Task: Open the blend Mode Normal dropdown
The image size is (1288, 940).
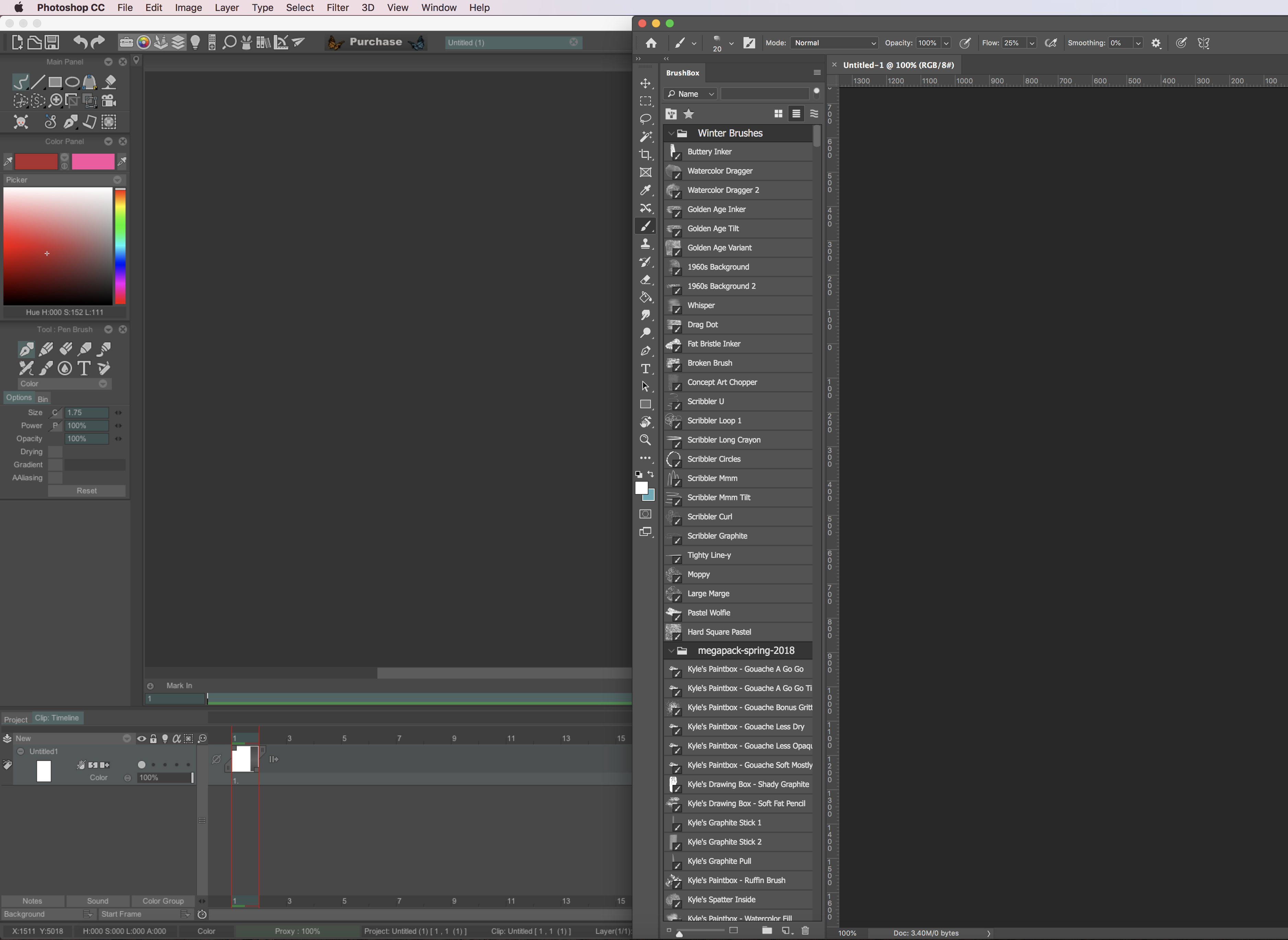Action: coord(834,43)
